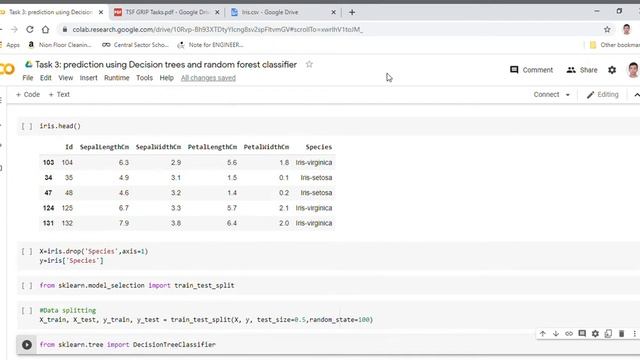The height and width of the screenshot is (360, 640).
Task: Click the SepalLengthCm column header
Action: pyautogui.click(x=104, y=147)
